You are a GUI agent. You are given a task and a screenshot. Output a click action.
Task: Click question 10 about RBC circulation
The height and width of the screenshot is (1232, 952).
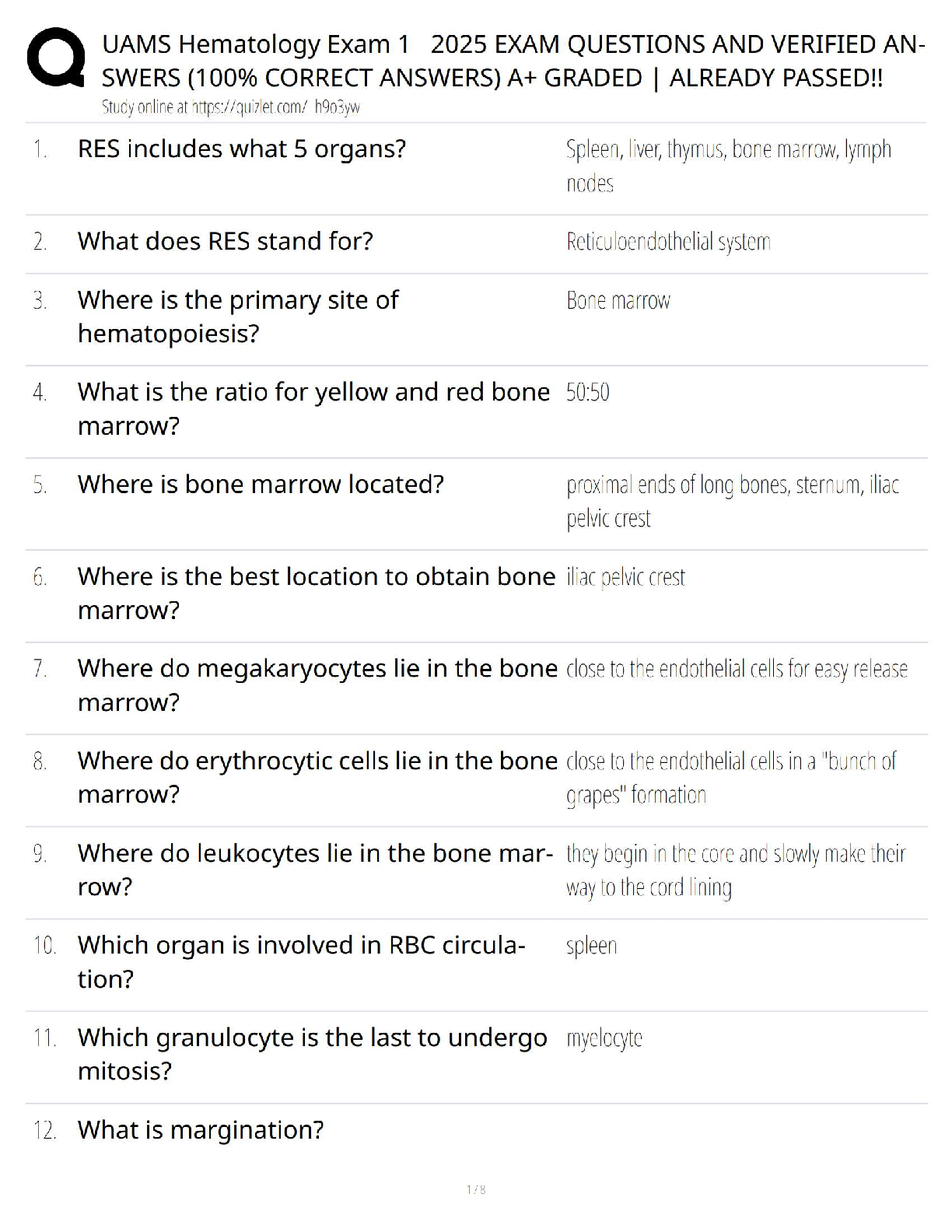click(302, 961)
